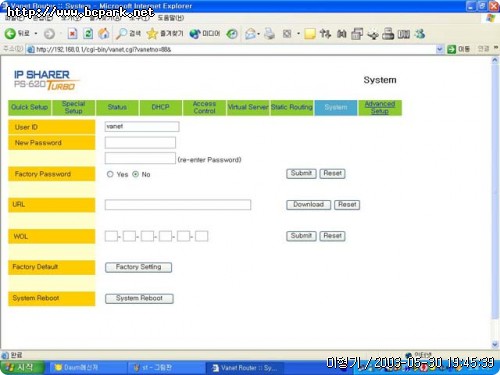Select the System tab
Screen dimensions: 500x375
336,107
